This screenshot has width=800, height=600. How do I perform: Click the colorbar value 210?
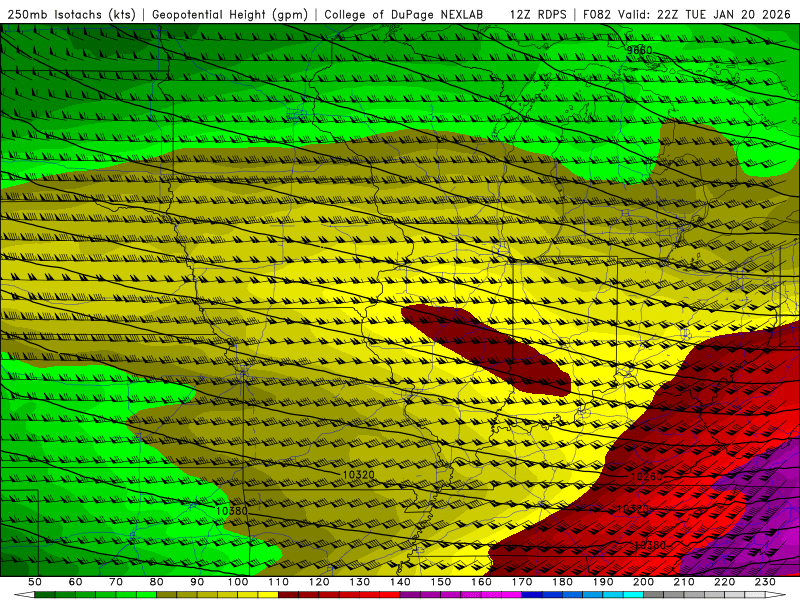click(684, 582)
